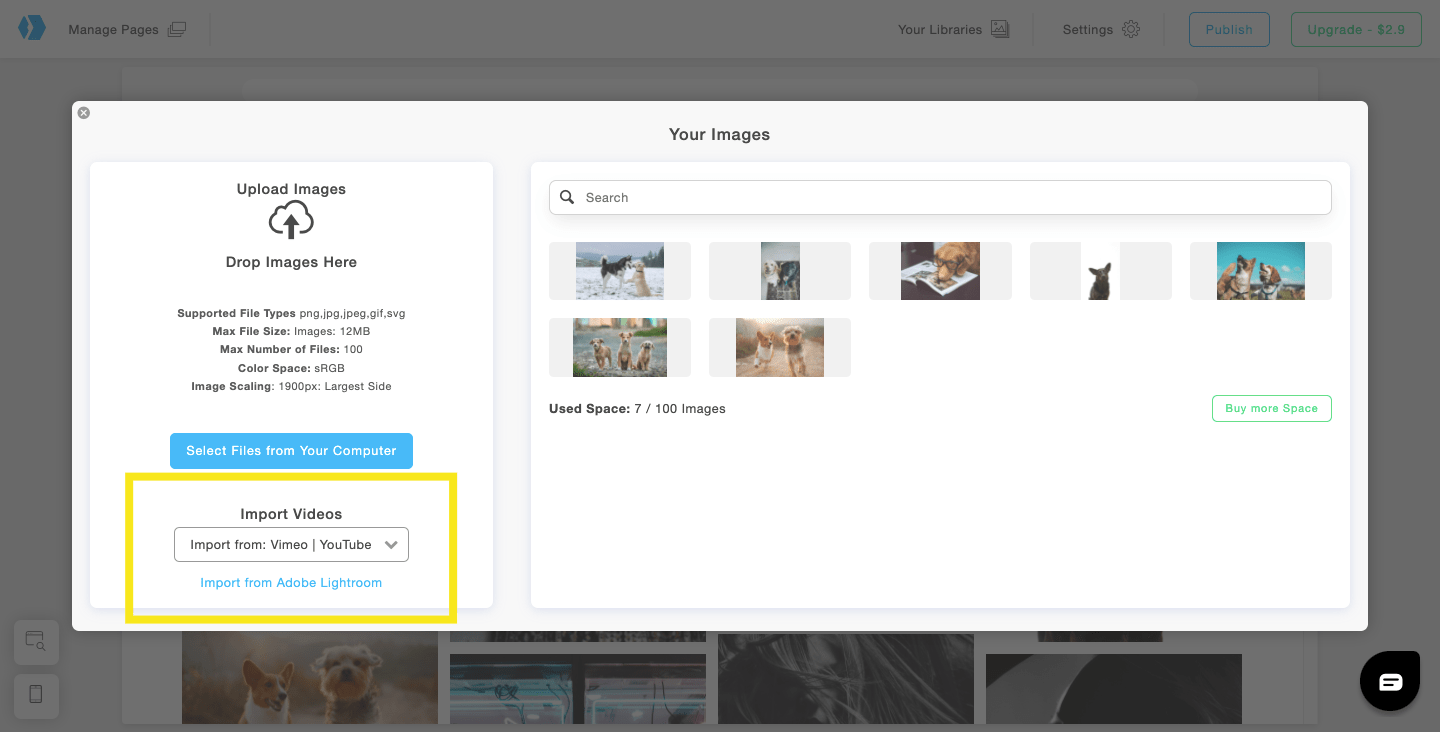Click the Max Number of Files: 100 text
This screenshot has height=732, width=1440.
click(x=291, y=349)
